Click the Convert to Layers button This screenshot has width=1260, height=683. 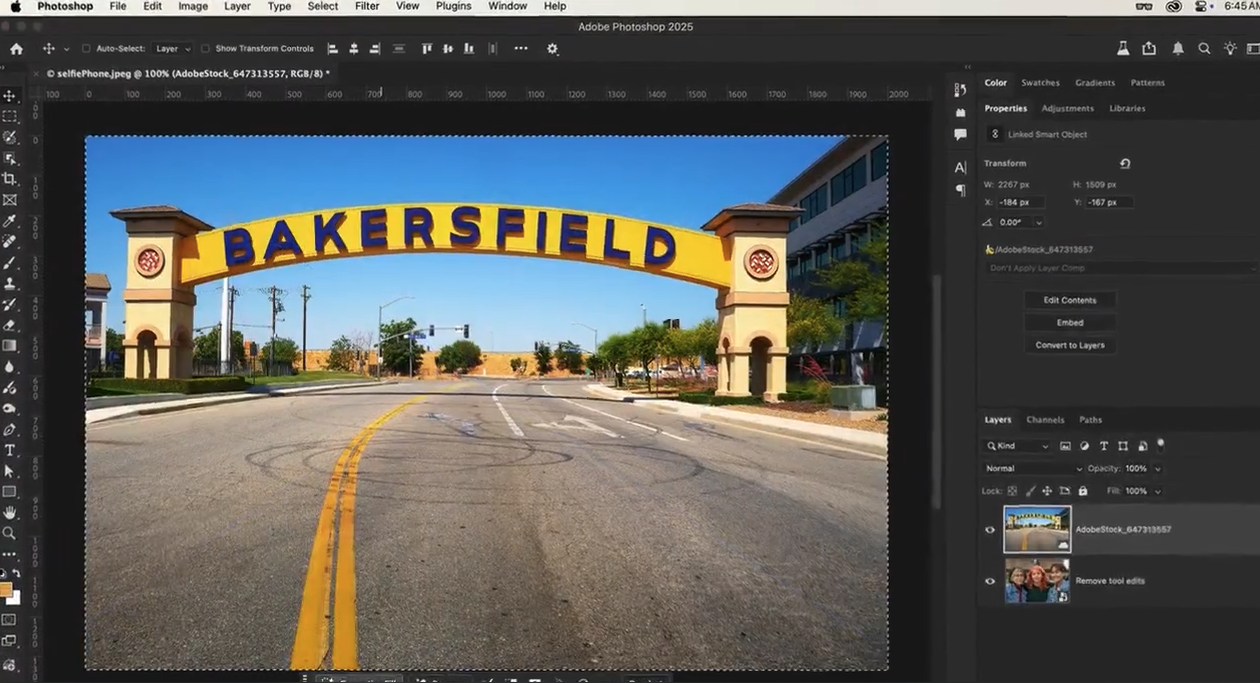(1070, 345)
